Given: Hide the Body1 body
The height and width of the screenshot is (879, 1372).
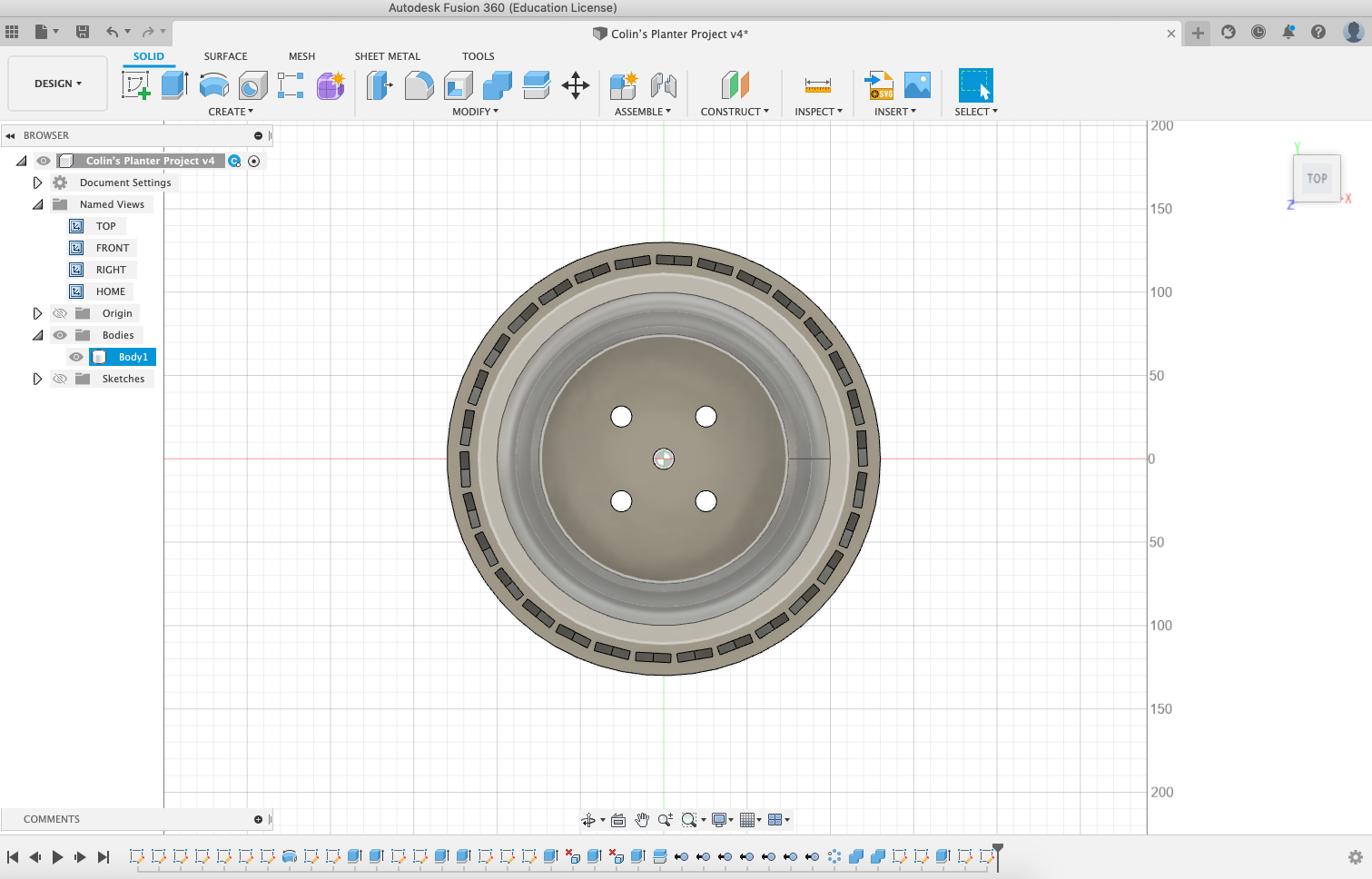Looking at the screenshot, I should pyautogui.click(x=76, y=357).
